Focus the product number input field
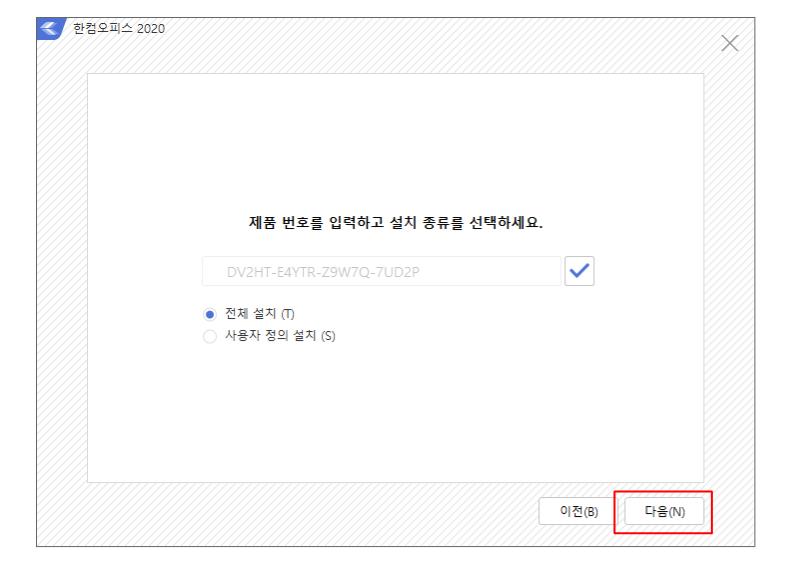The image size is (793, 567). click(x=382, y=271)
